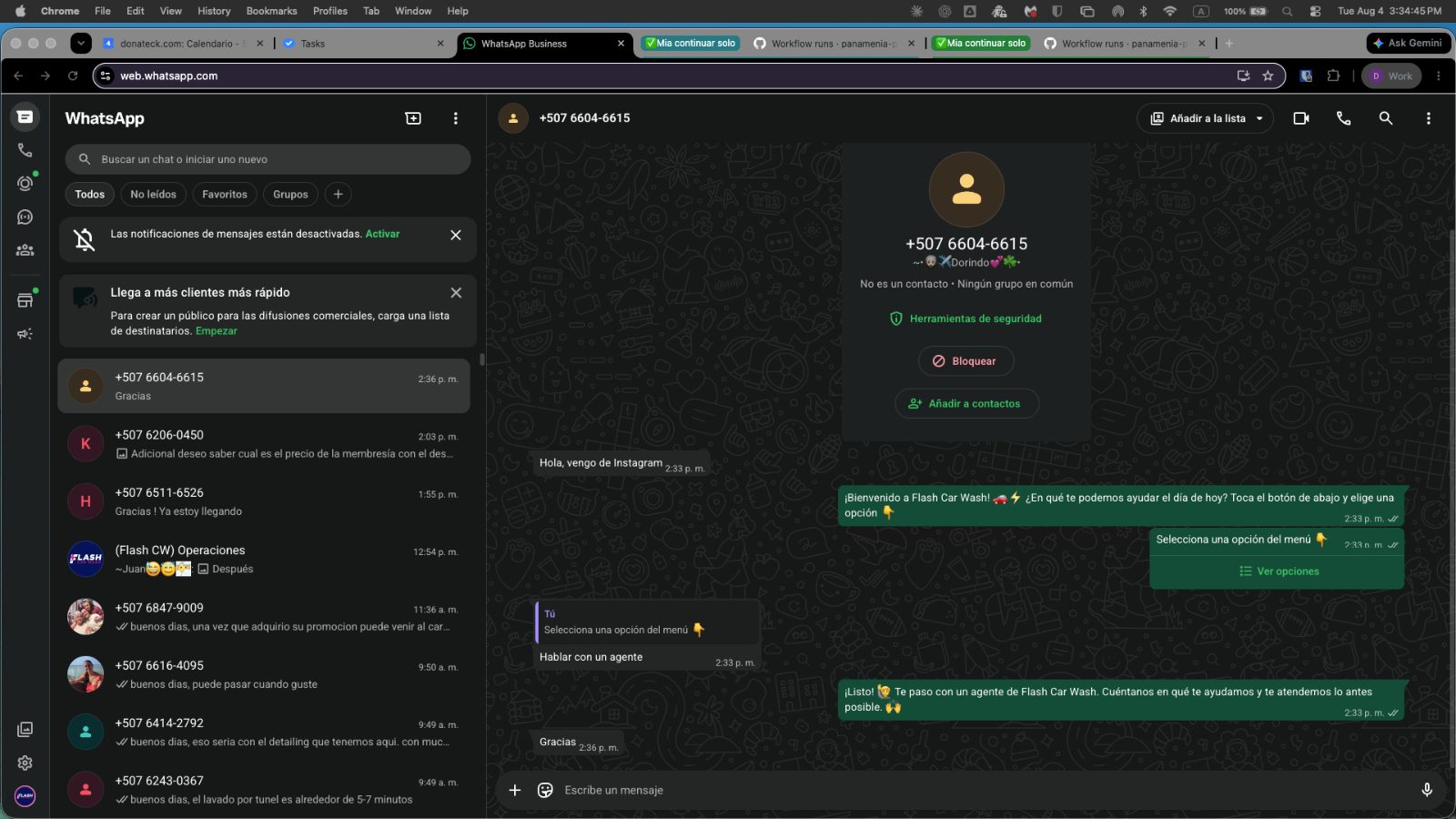Switch to the donateck.com Calendario tab
The height and width of the screenshot is (819, 1456).
pyautogui.click(x=184, y=43)
